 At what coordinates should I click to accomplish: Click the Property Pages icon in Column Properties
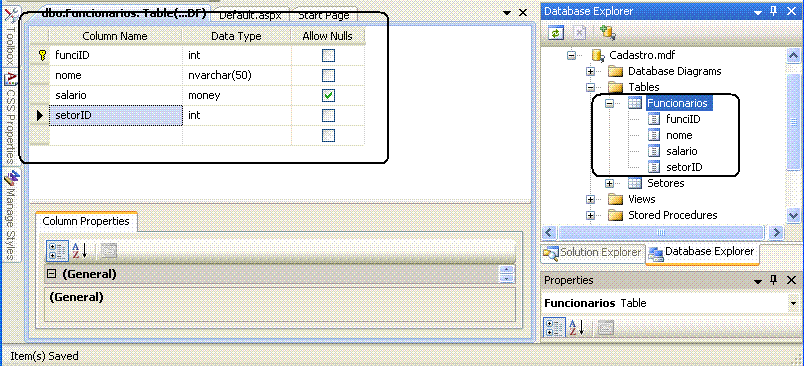[108, 251]
